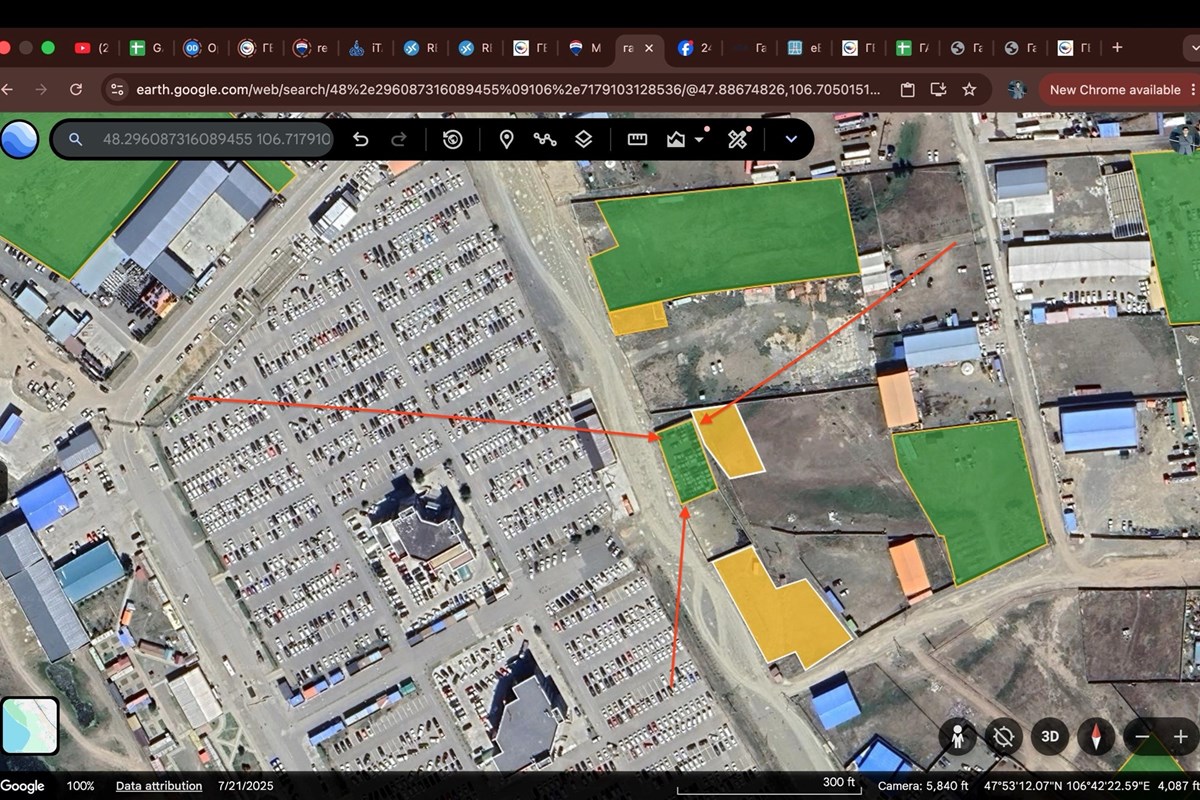Expand the elevation profile dropdown arrow
The image size is (1200, 800).
pyautogui.click(x=699, y=139)
